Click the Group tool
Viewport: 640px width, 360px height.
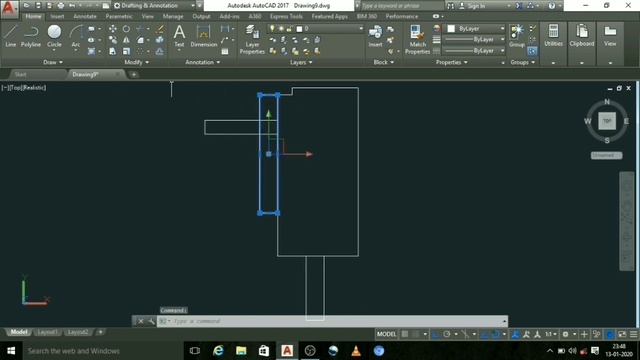coord(517,36)
